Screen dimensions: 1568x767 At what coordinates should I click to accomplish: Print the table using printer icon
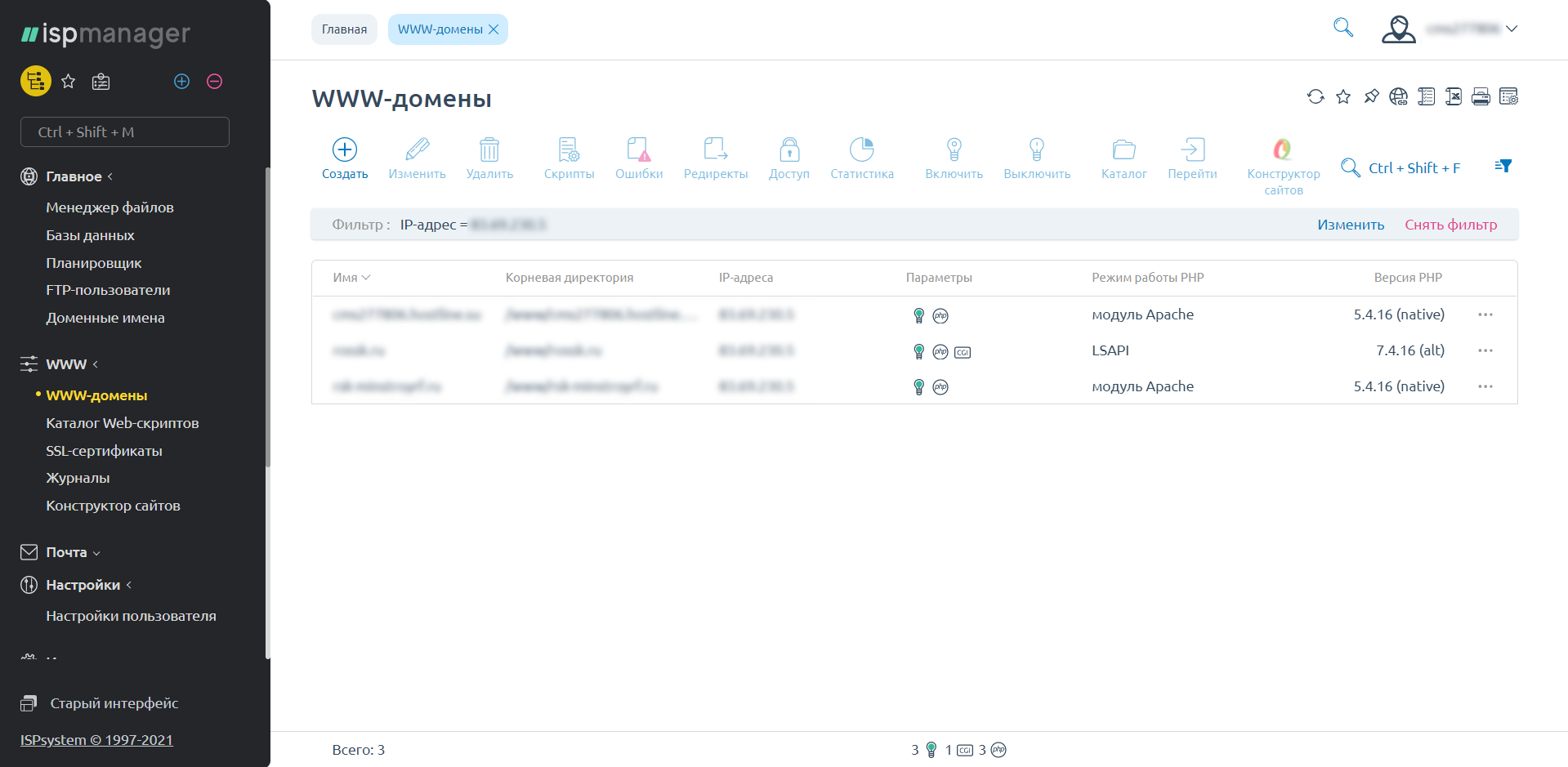point(1480,96)
